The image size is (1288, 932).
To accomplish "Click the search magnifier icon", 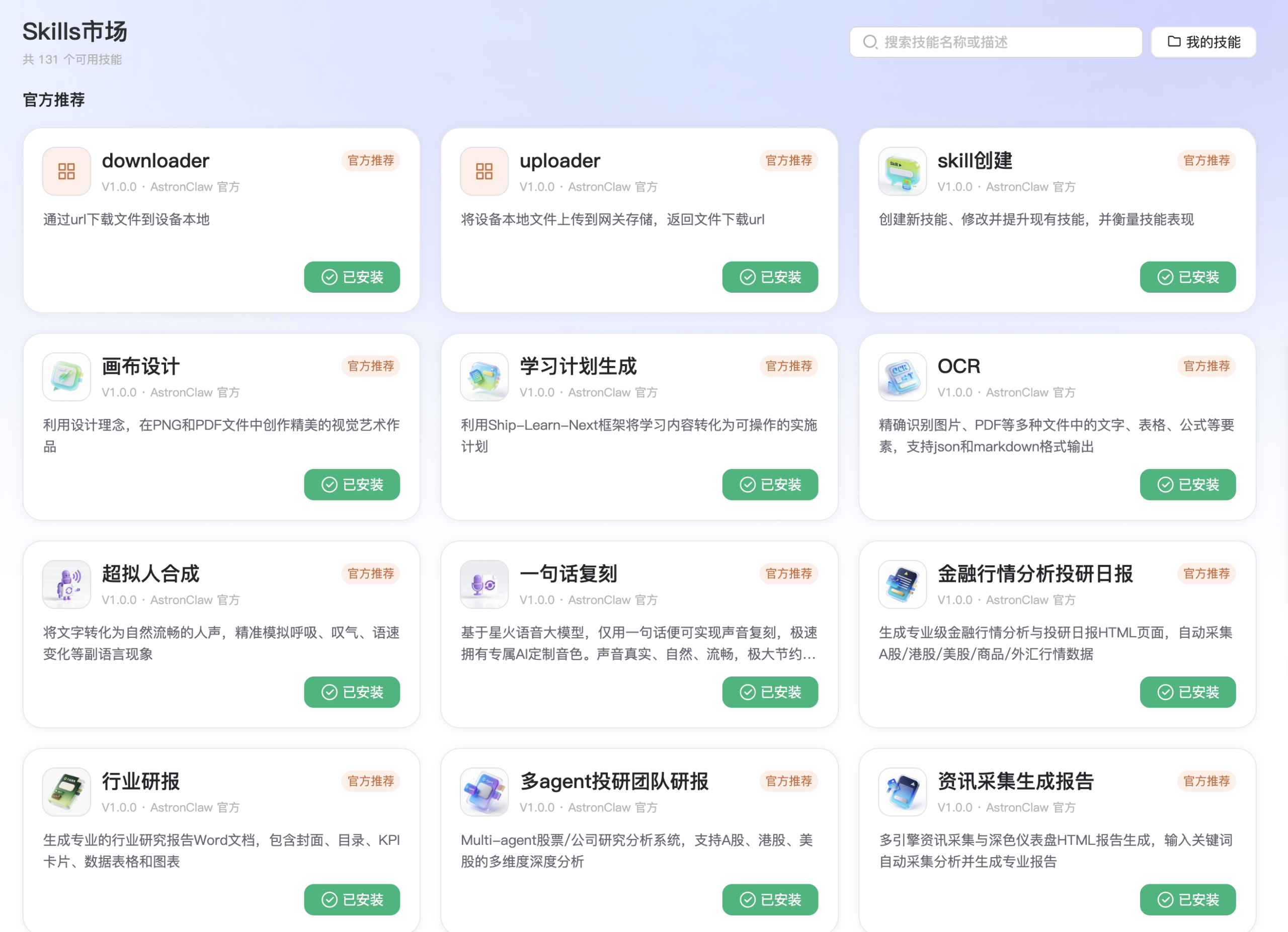I will tap(870, 41).
